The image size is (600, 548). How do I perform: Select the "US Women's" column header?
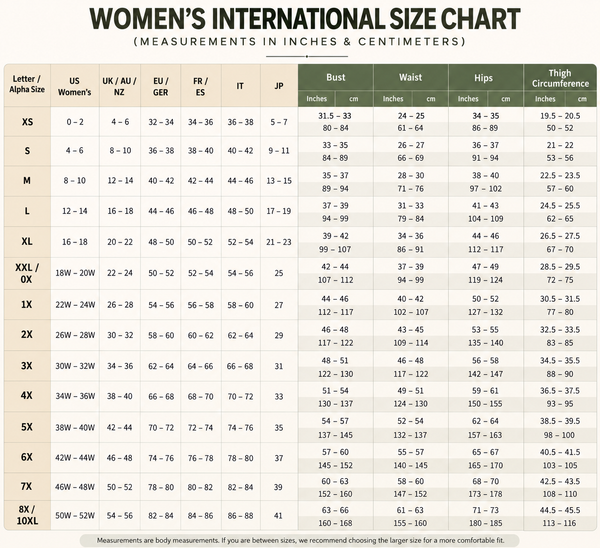75,86
